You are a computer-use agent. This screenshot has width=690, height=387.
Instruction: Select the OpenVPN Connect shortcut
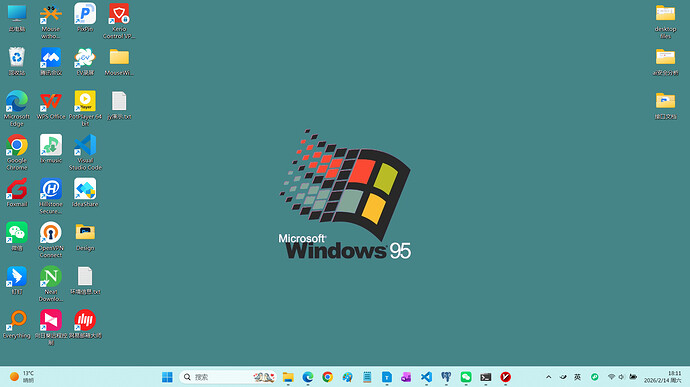click(x=51, y=240)
